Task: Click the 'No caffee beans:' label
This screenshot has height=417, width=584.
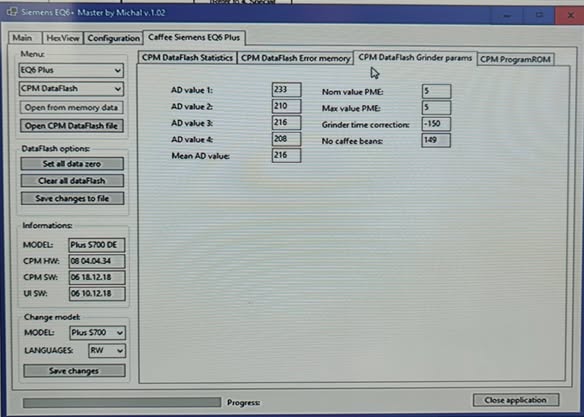Action: (x=352, y=141)
